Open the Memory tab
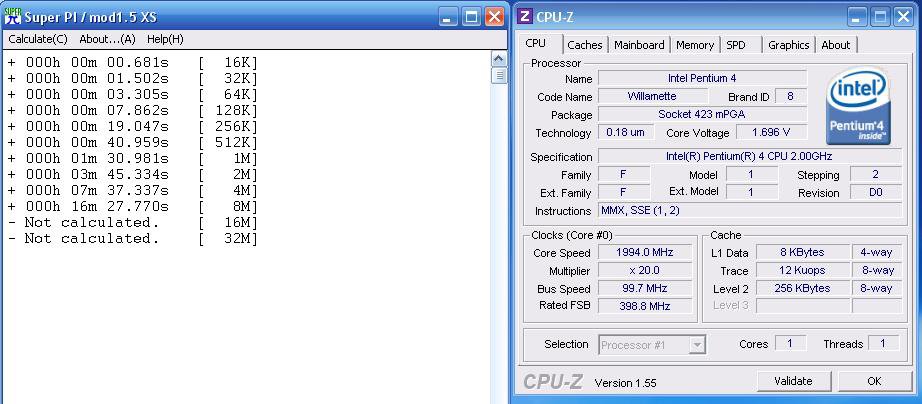The width and height of the screenshot is (922, 404). click(x=694, y=45)
